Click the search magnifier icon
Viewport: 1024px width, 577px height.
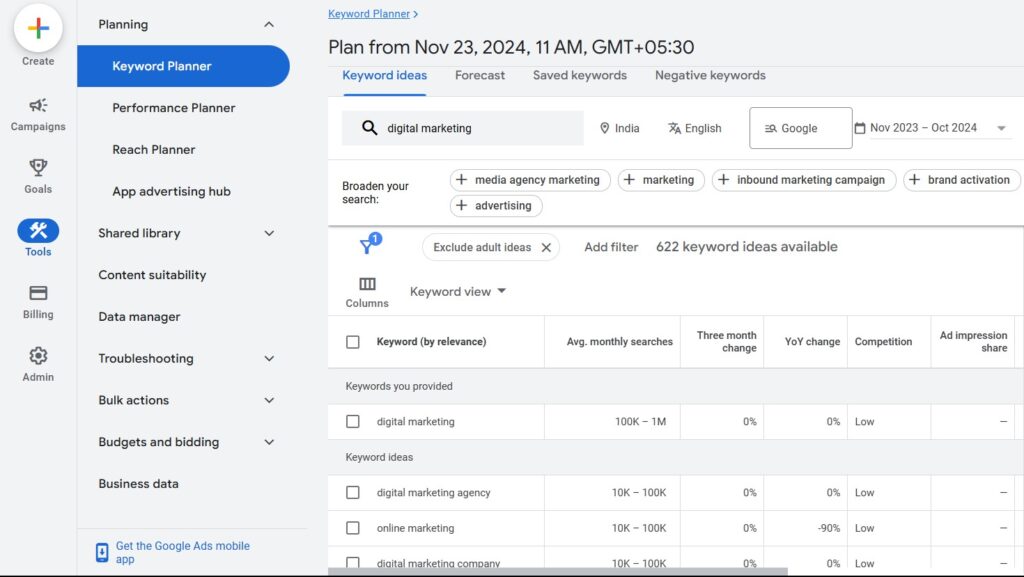[x=370, y=128]
